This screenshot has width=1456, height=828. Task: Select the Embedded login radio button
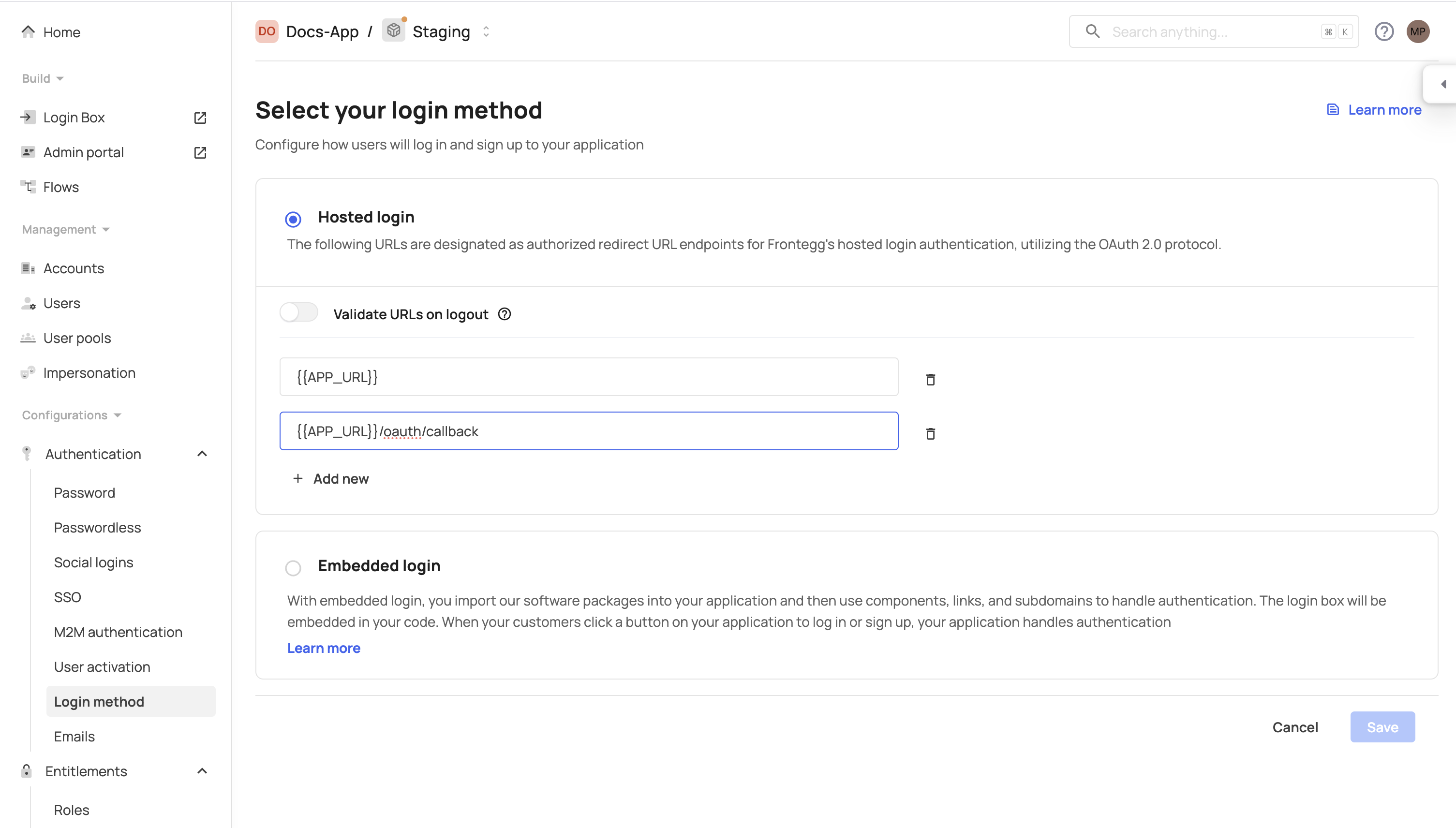point(293,567)
